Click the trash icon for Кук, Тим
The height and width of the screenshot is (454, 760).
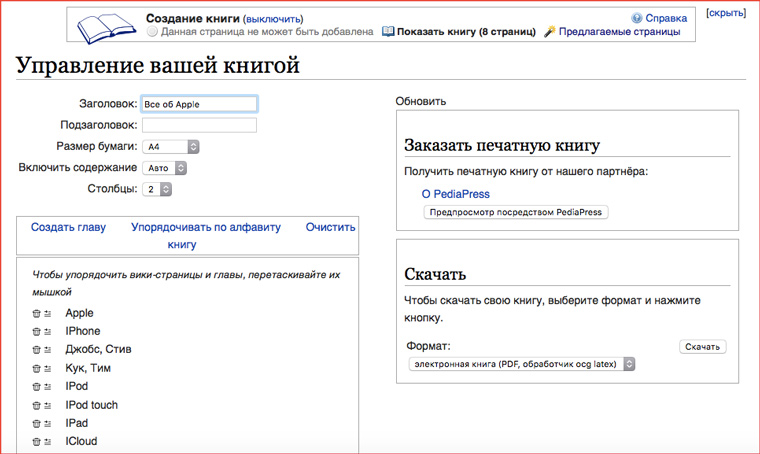pos(36,368)
